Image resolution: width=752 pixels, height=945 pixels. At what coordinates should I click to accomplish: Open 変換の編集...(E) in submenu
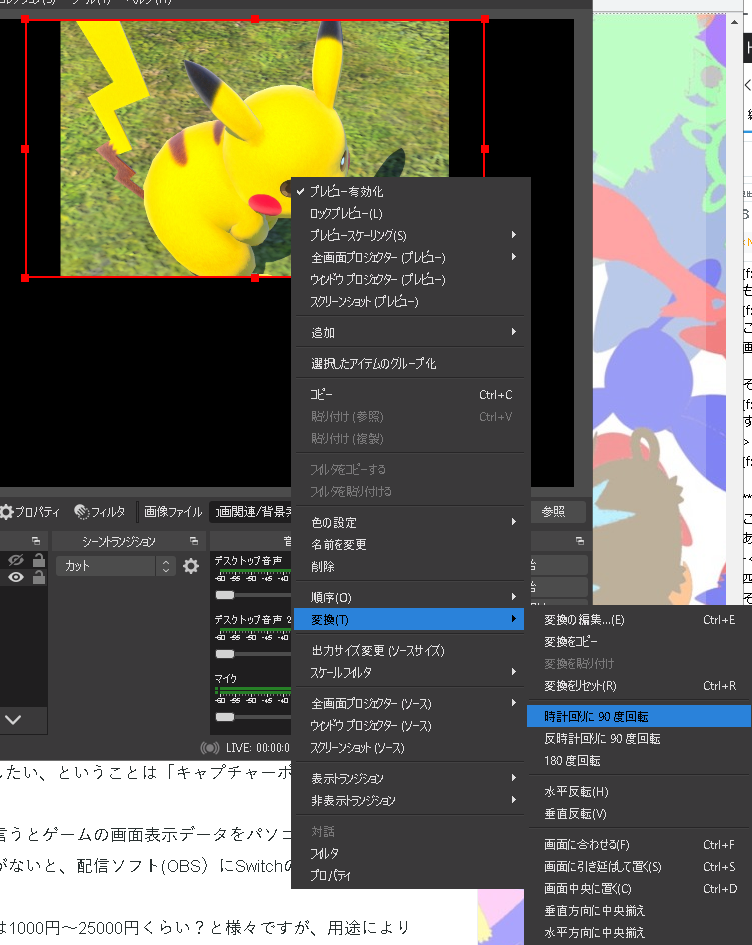coord(639,620)
